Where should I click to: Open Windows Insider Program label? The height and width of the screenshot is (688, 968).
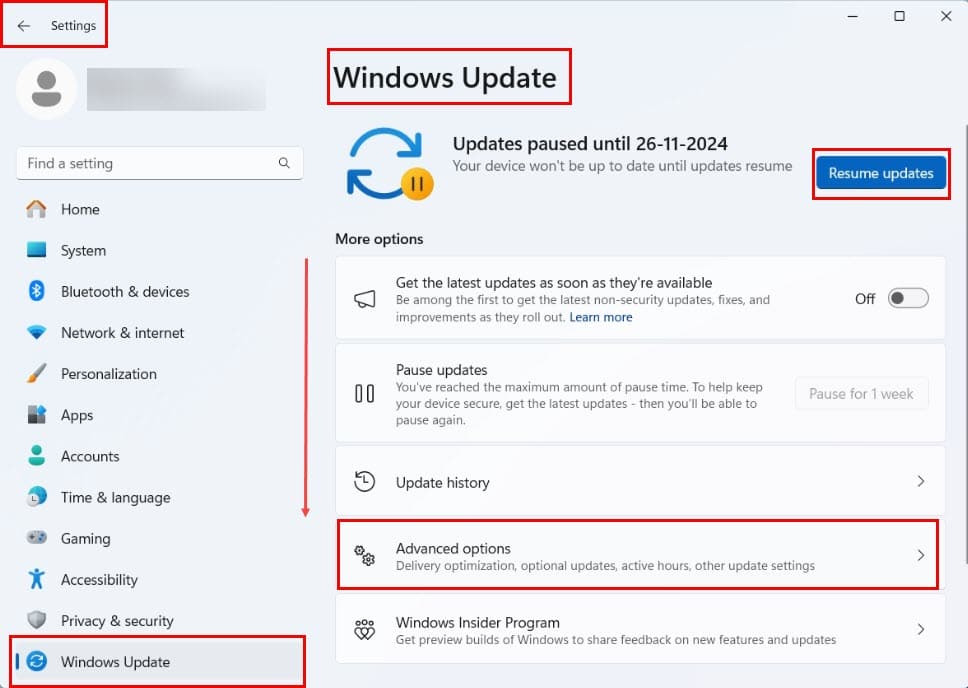[478, 623]
